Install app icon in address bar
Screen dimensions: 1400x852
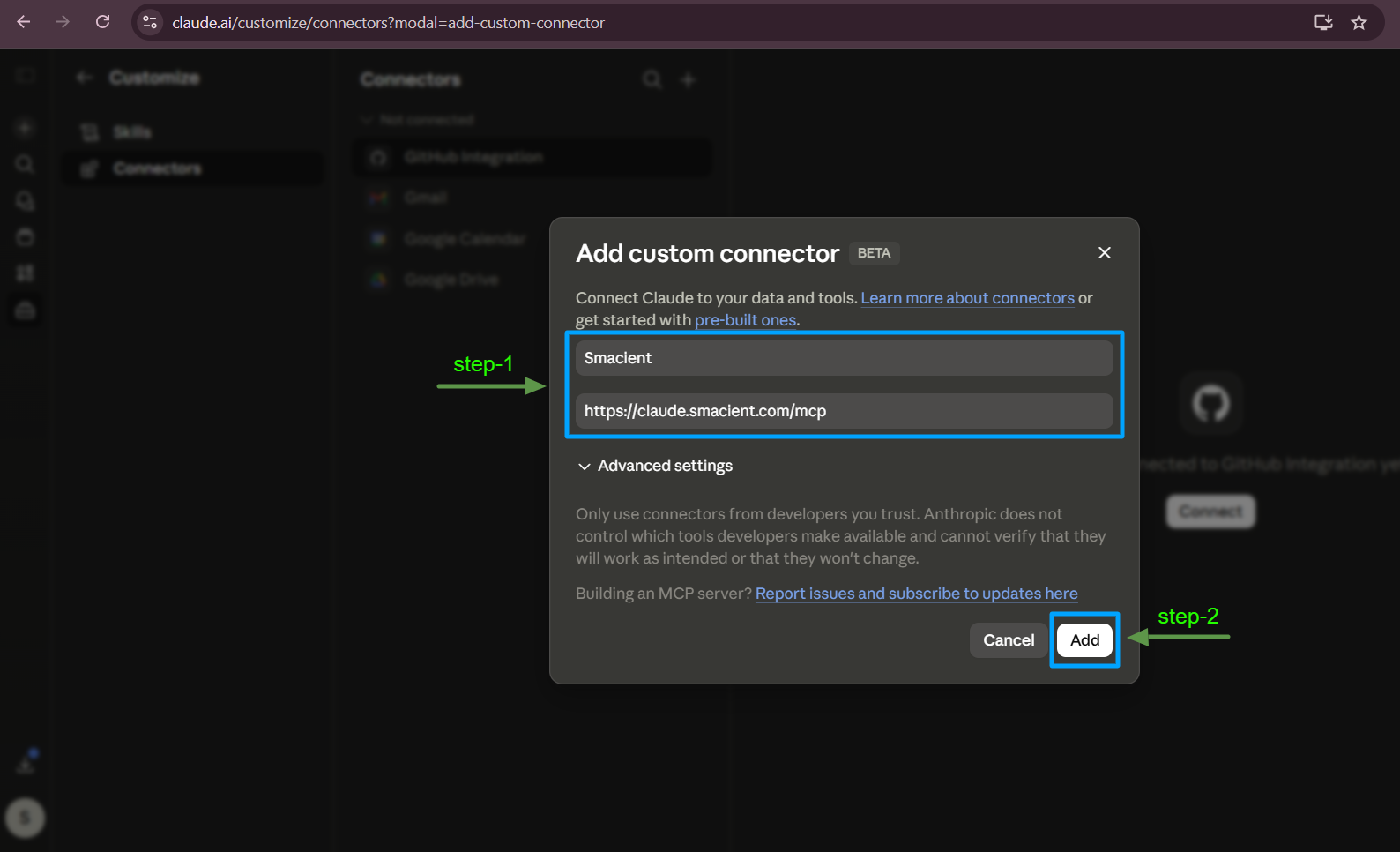1322,22
